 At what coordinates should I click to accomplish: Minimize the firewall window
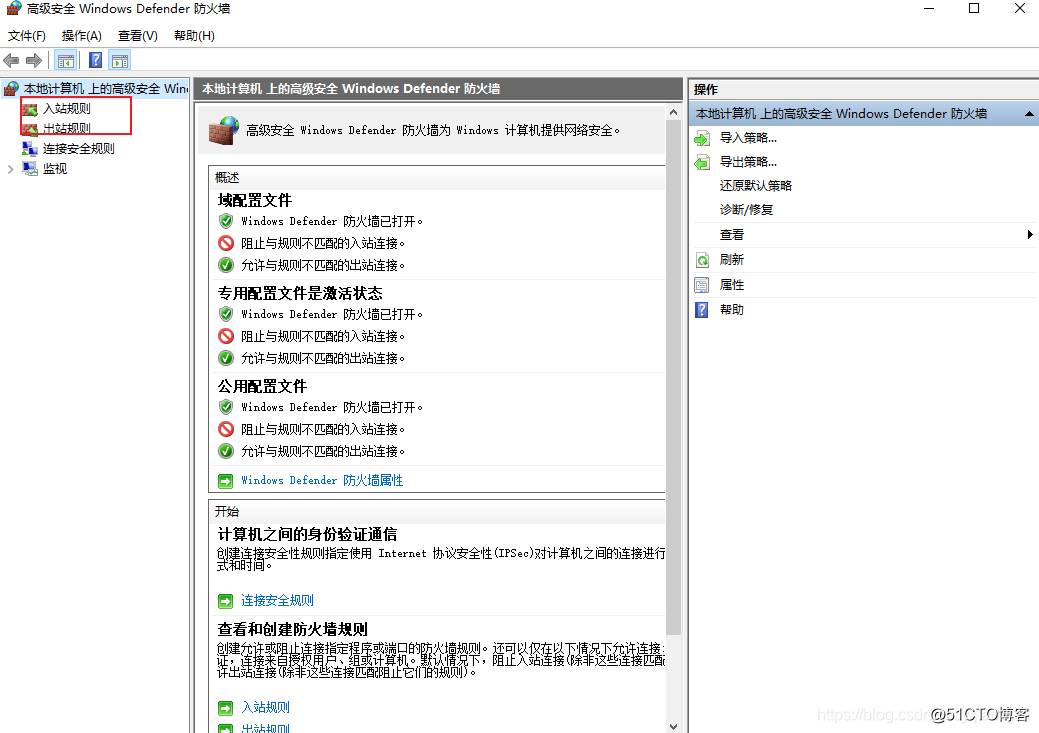[x=929, y=9]
